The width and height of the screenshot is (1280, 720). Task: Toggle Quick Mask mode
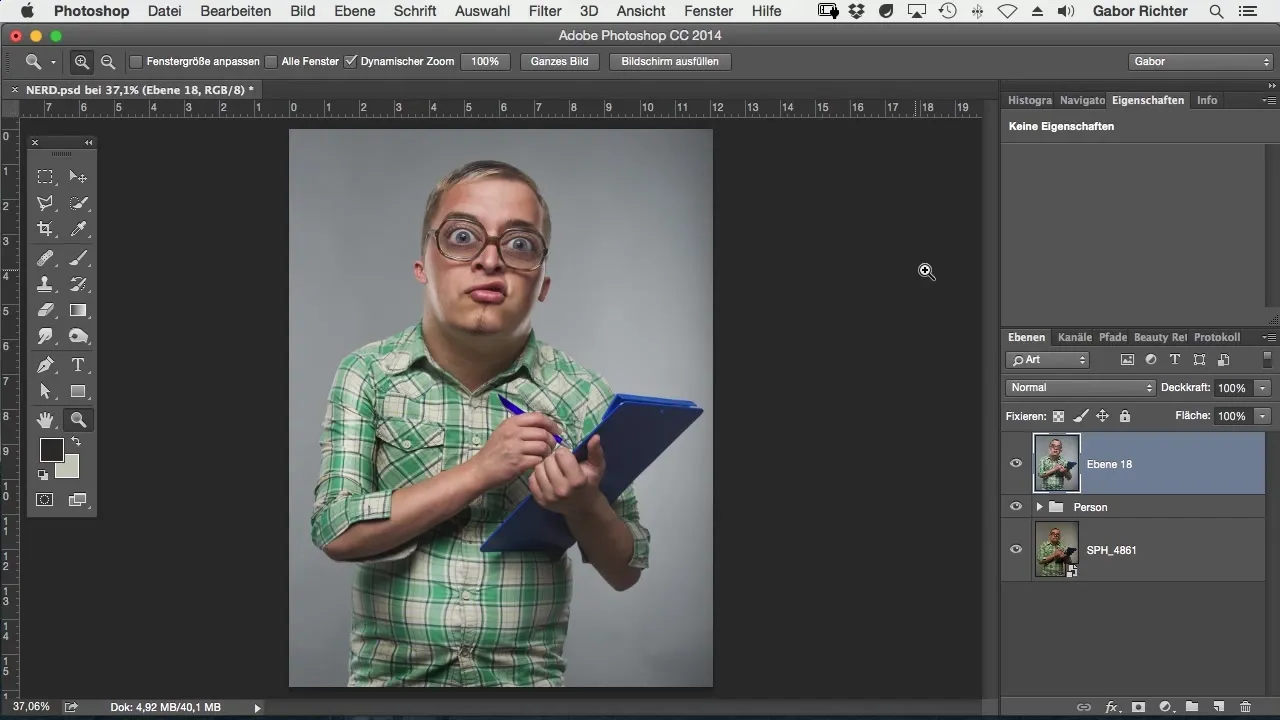coord(45,499)
